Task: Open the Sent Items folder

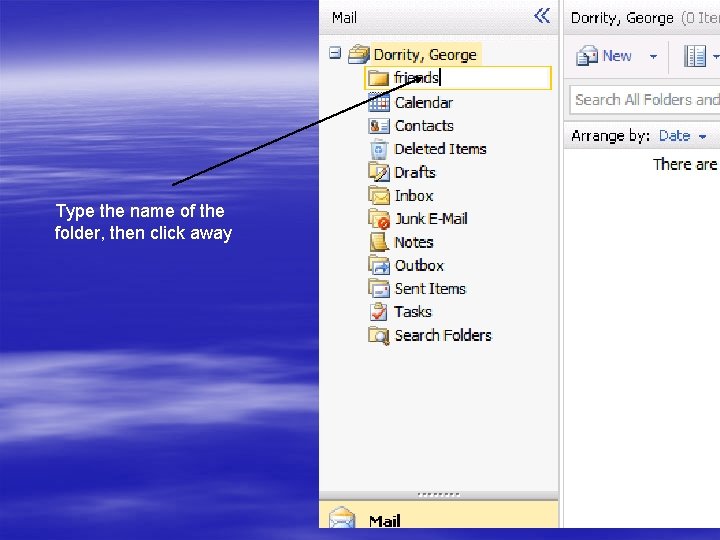Action: tap(430, 288)
